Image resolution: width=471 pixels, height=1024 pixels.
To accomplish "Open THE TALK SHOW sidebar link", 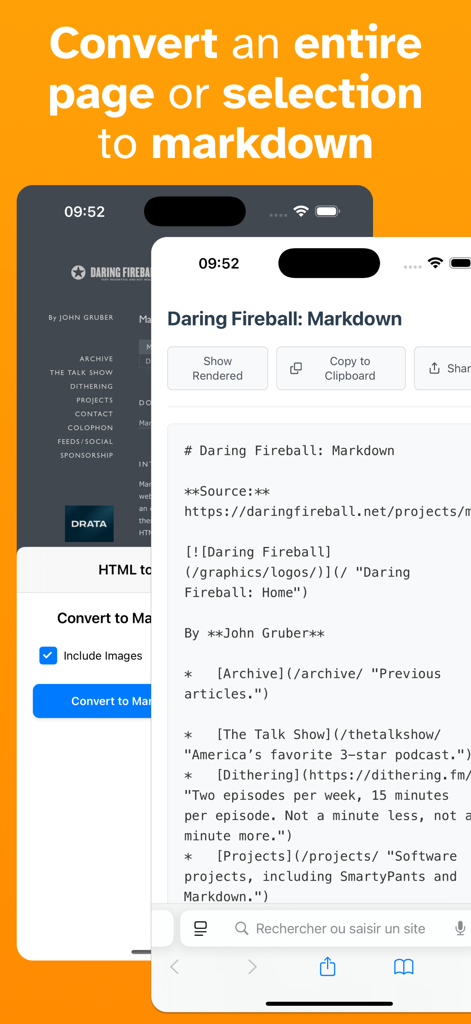I will click(81, 372).
